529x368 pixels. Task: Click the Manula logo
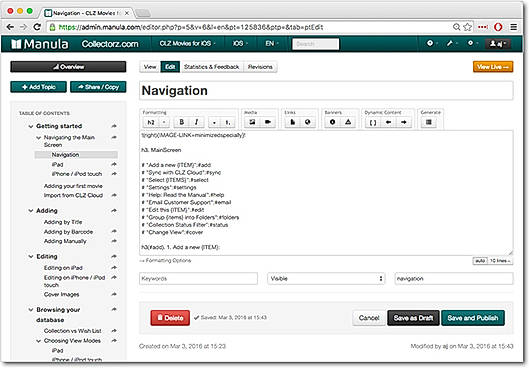click(40, 44)
